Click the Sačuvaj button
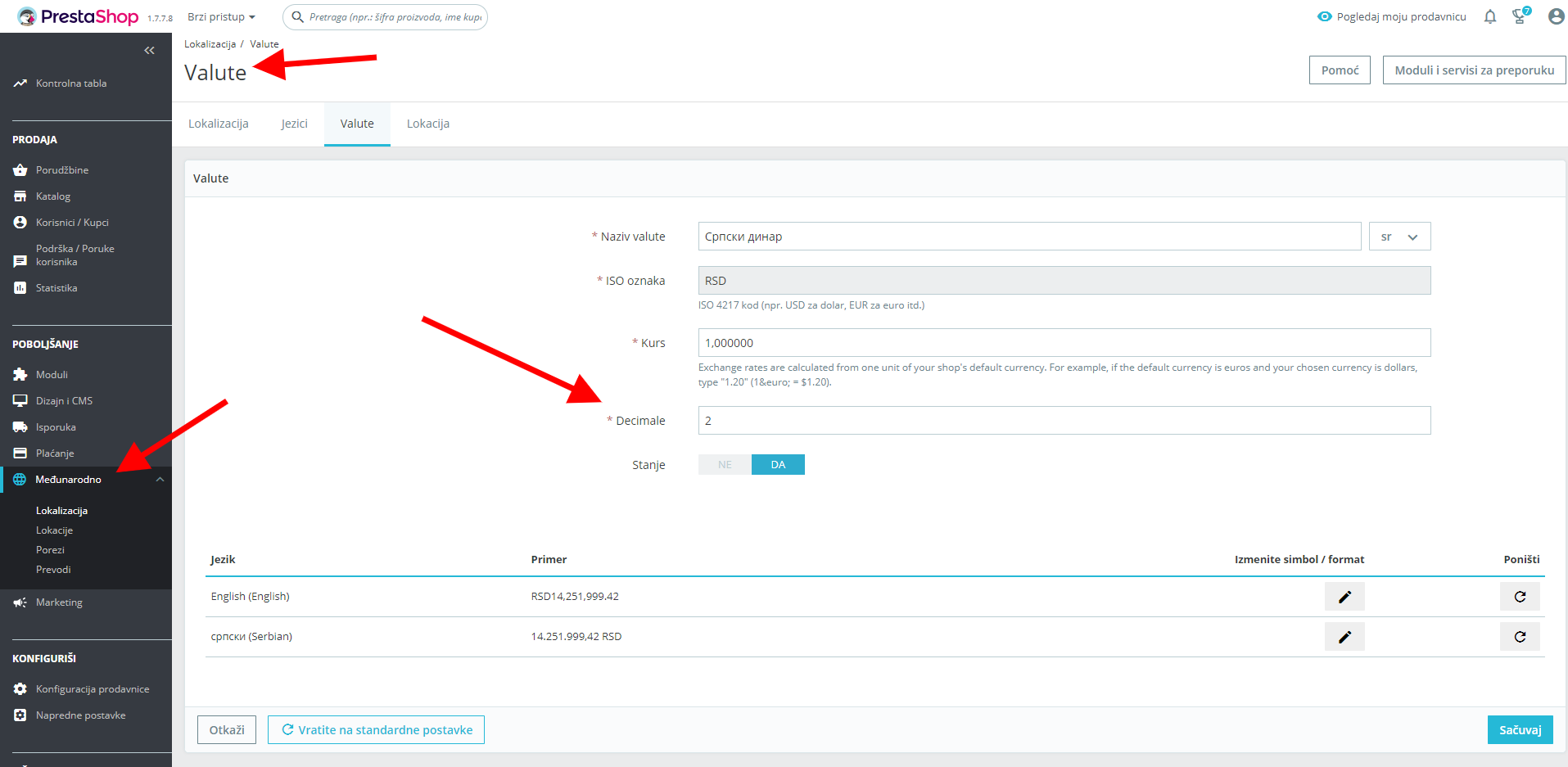1568x767 pixels. 1520,730
